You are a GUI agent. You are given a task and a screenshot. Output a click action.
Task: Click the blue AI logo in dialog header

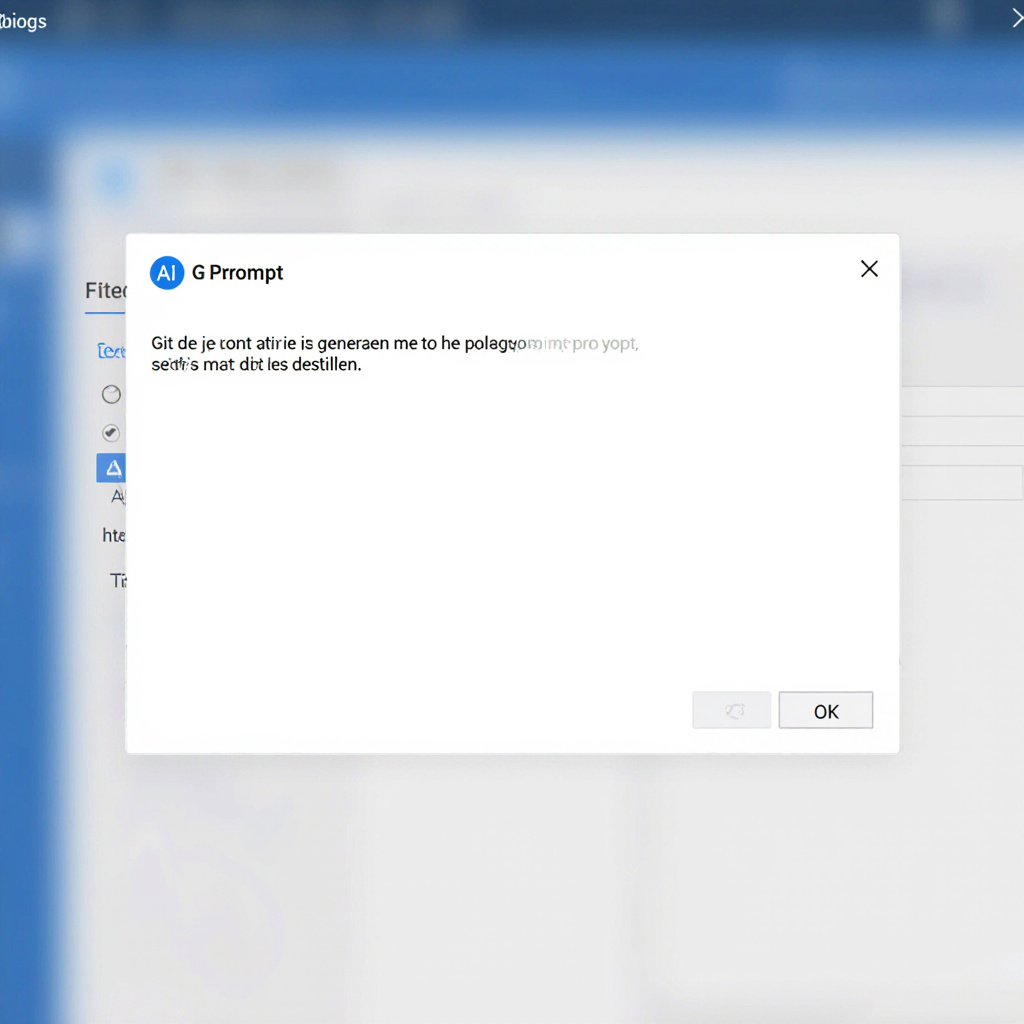[x=167, y=272]
